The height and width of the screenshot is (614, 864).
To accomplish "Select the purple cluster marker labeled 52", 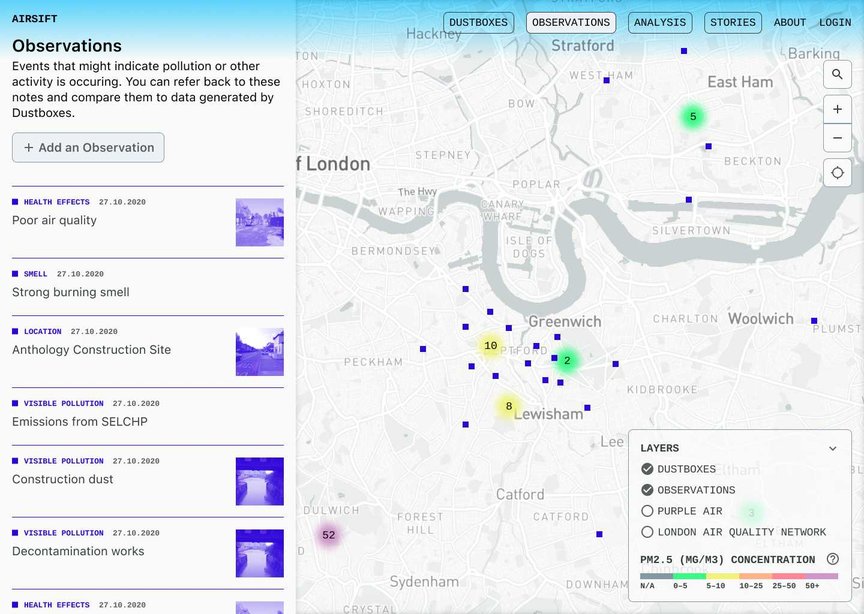I will coord(328,535).
